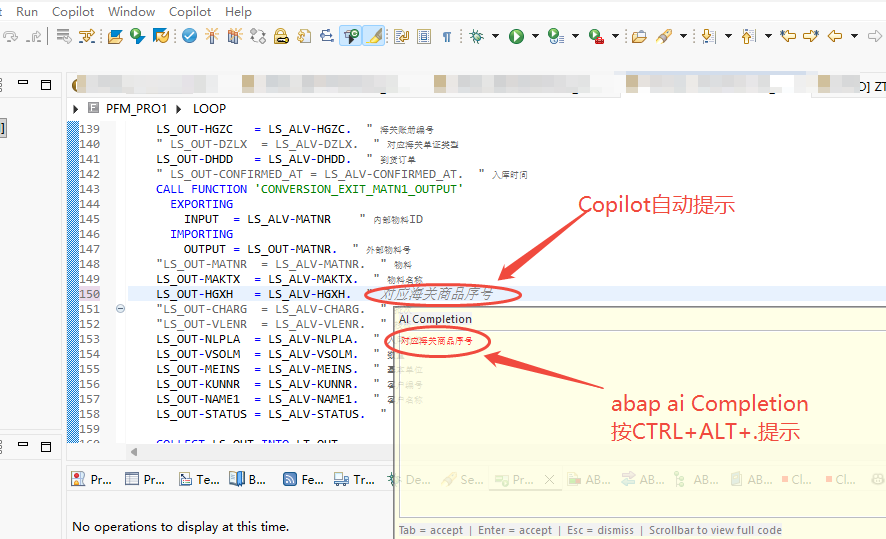886x539 pixels.
Task: Expand the PFM_PRO1 breadcrumb arrow
Action: pyautogui.click(x=75, y=109)
